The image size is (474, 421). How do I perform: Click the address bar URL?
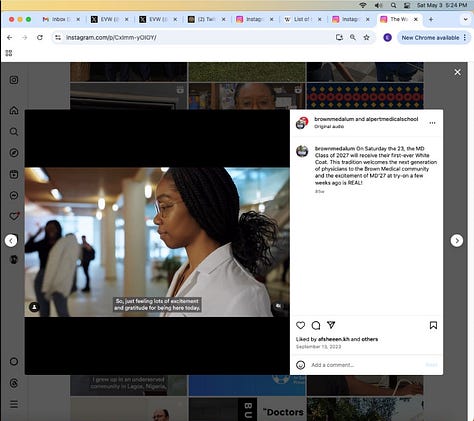point(111,38)
